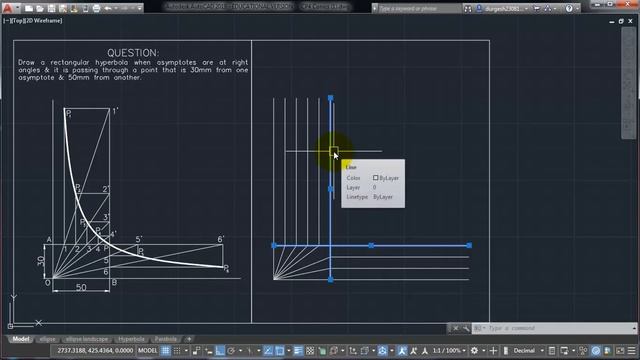The height and width of the screenshot is (360, 640).
Task: Open the 1:1 / 100% annotation scale dropdown
Action: [449, 351]
